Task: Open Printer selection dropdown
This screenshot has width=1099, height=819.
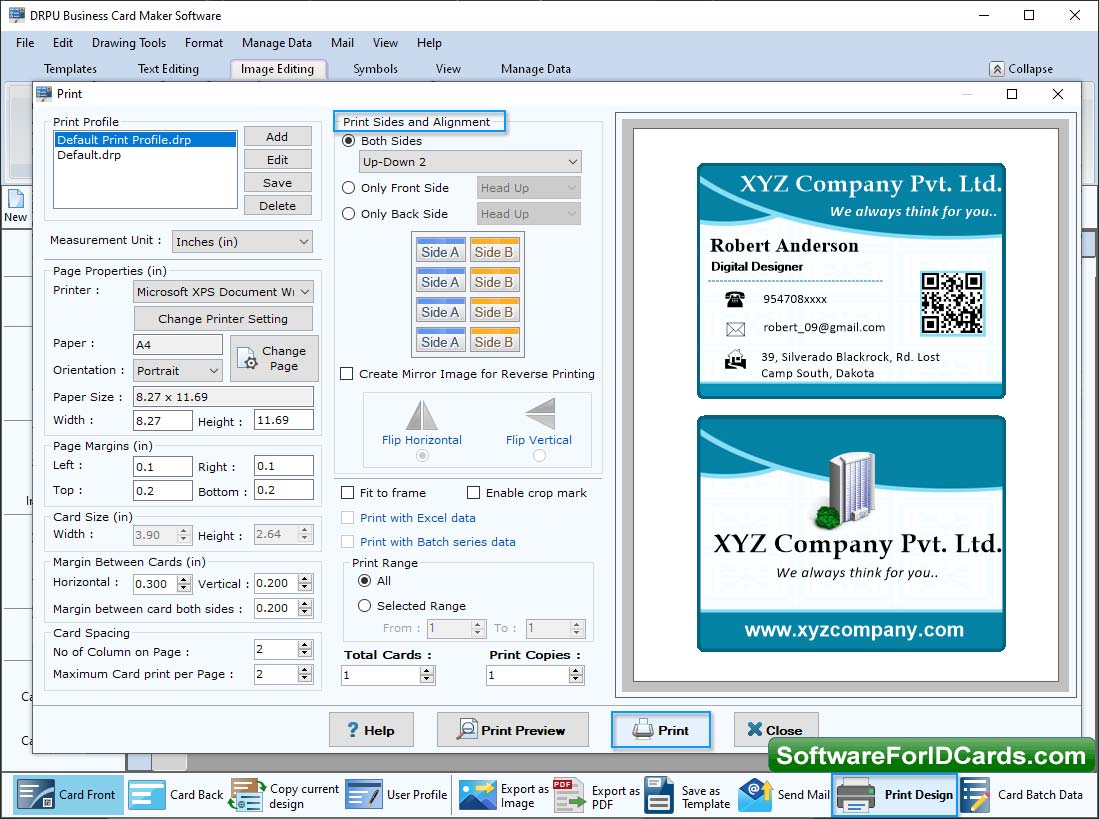Action: (223, 291)
